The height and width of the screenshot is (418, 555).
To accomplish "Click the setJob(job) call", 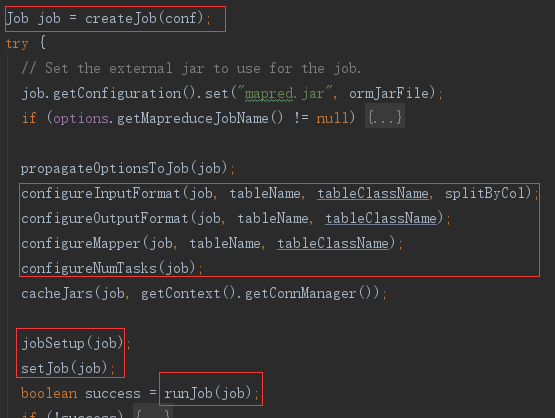I will tap(64, 368).
